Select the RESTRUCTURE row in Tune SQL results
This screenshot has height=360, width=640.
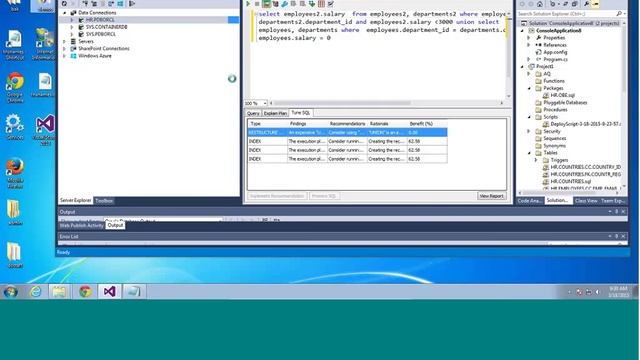click(347, 133)
